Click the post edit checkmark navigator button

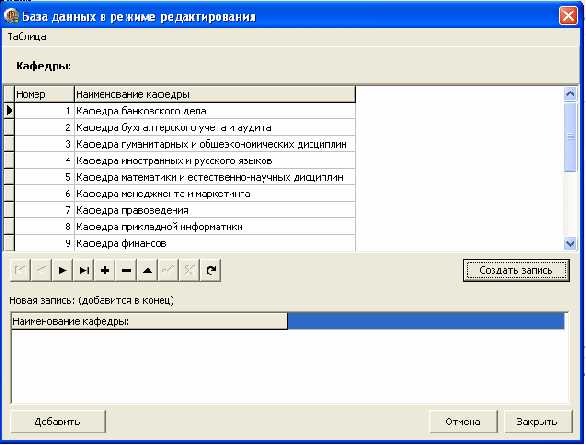point(169,270)
